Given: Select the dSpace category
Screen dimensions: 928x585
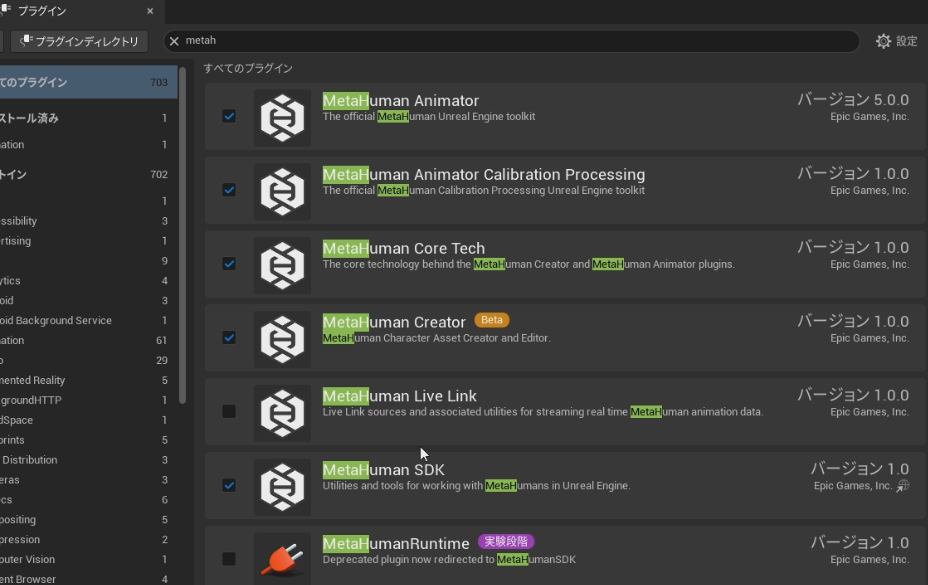Looking at the screenshot, I should (x=89, y=420).
